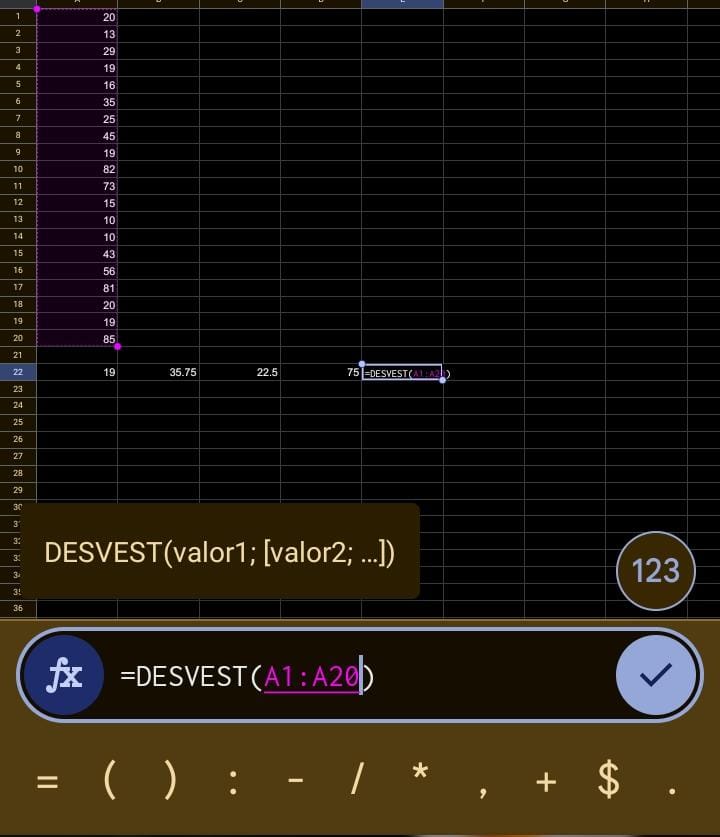
Task: Insert the equals sign symbol
Action: click(x=47, y=781)
